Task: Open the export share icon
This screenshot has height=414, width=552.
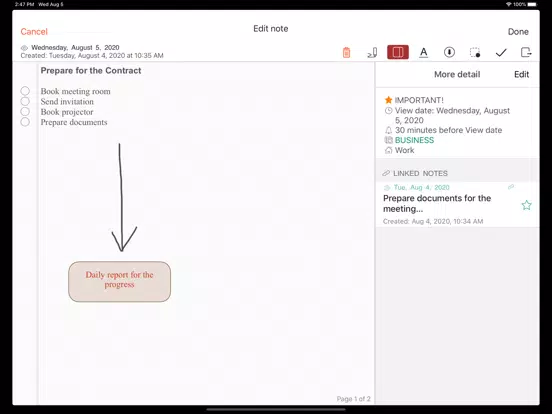Action: click(x=526, y=52)
